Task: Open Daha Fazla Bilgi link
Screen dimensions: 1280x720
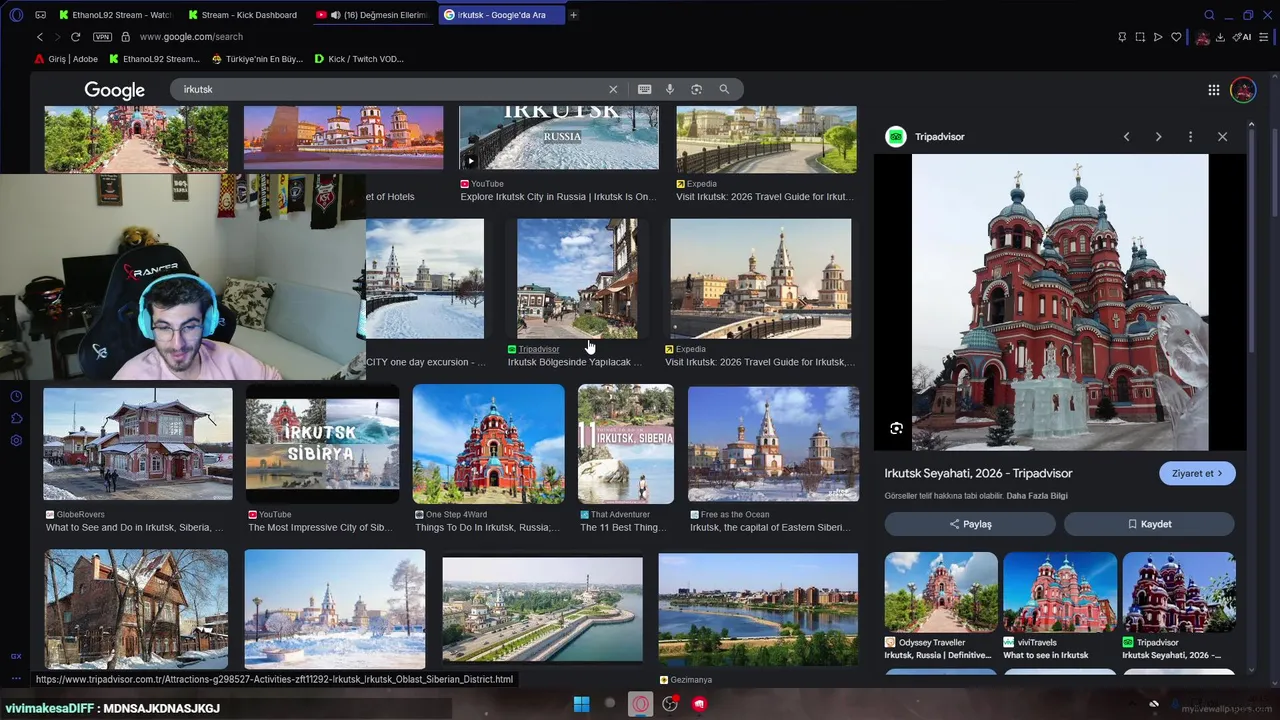Action: [x=1037, y=496]
